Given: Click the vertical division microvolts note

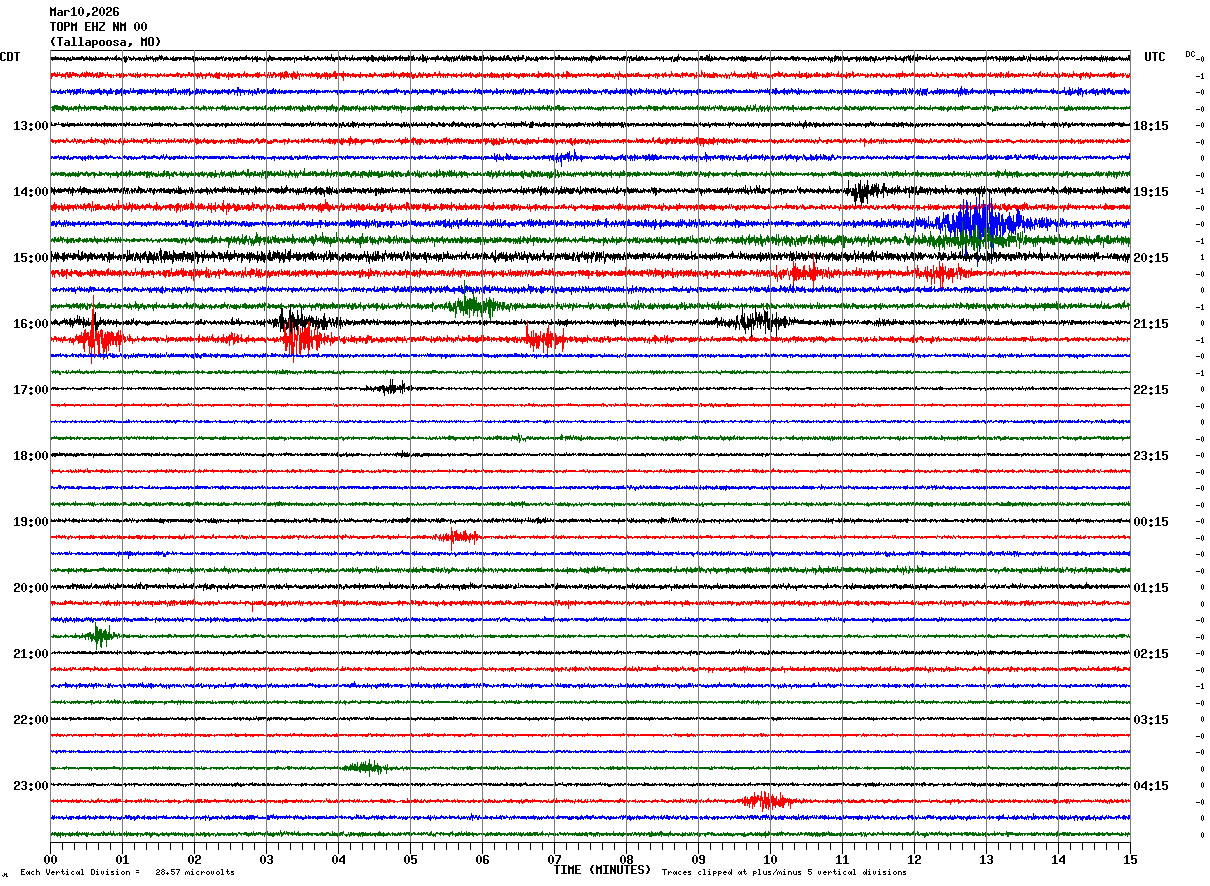Looking at the screenshot, I should point(127,872).
